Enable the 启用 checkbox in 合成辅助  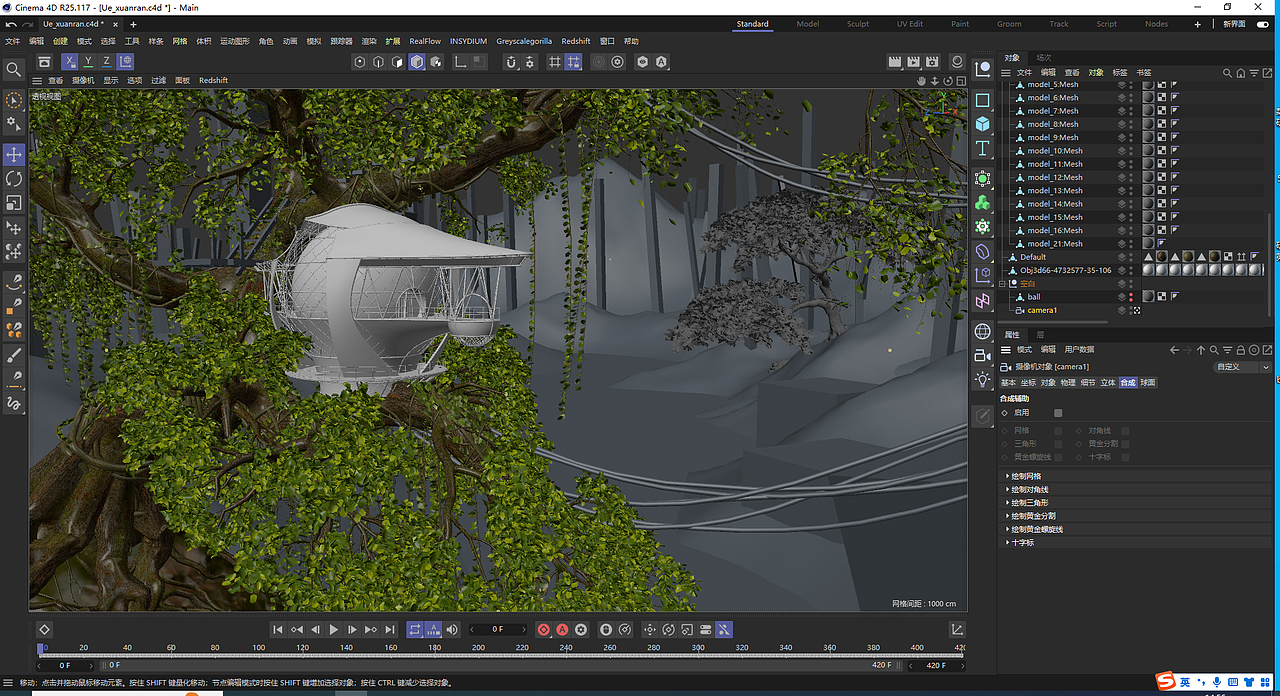tap(1058, 413)
